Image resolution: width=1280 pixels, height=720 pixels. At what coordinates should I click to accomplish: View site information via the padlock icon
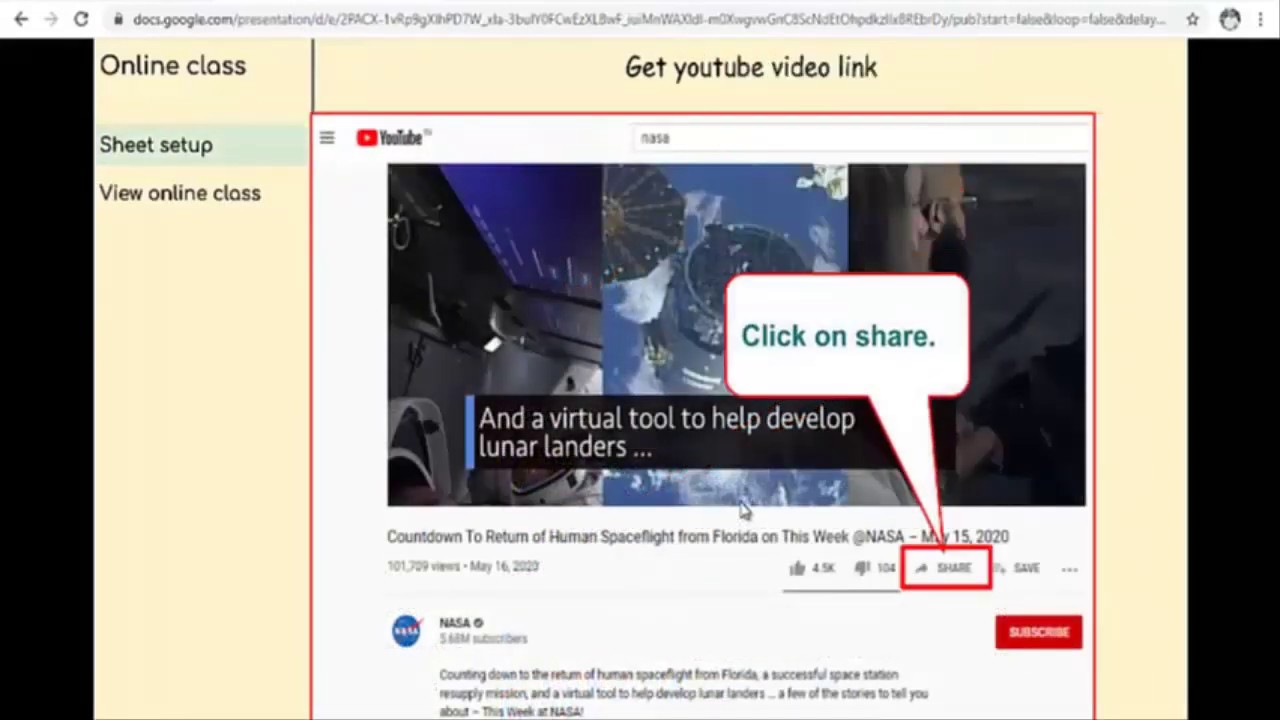pos(118,19)
